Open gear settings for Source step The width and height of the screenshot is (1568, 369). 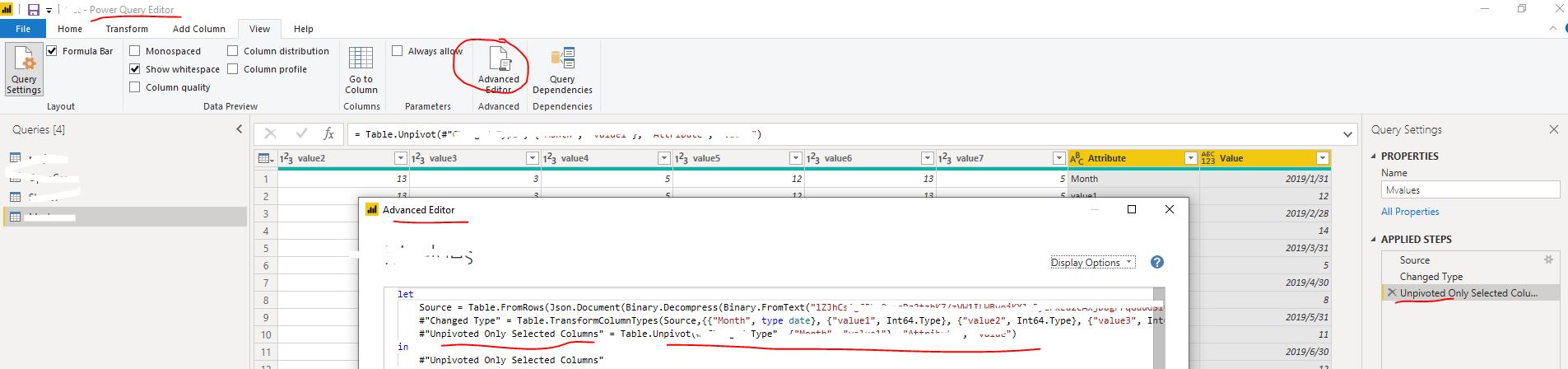pos(1548,259)
